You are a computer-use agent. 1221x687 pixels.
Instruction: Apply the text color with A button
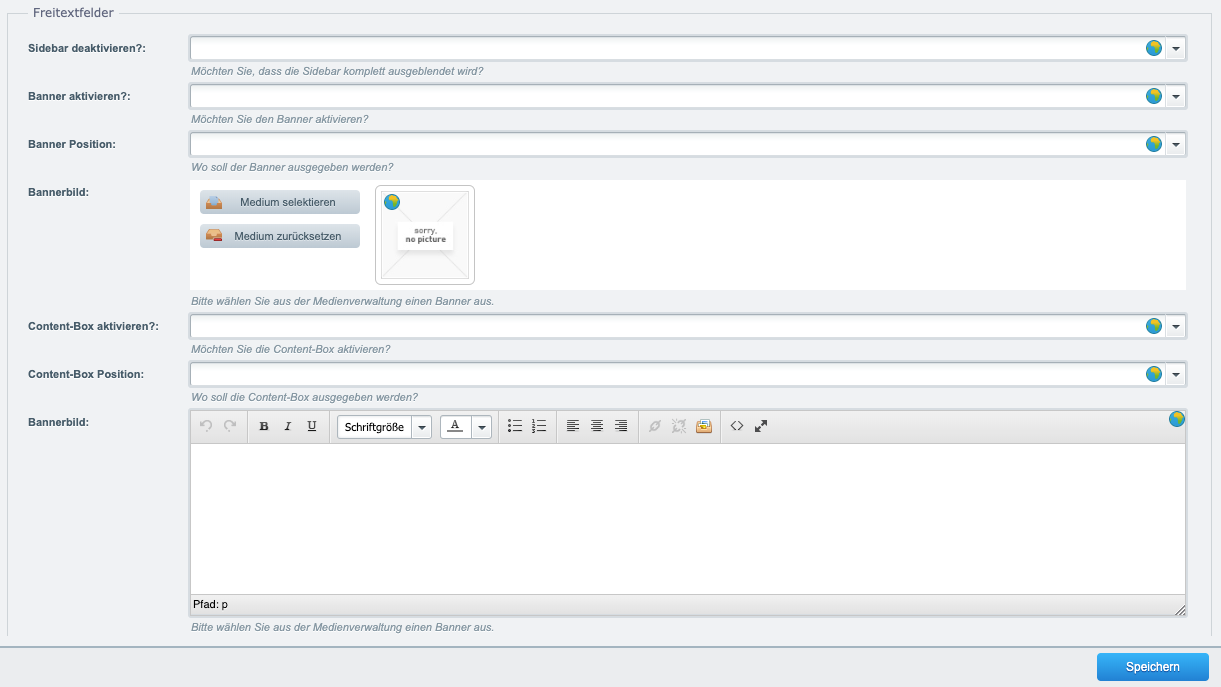456,427
